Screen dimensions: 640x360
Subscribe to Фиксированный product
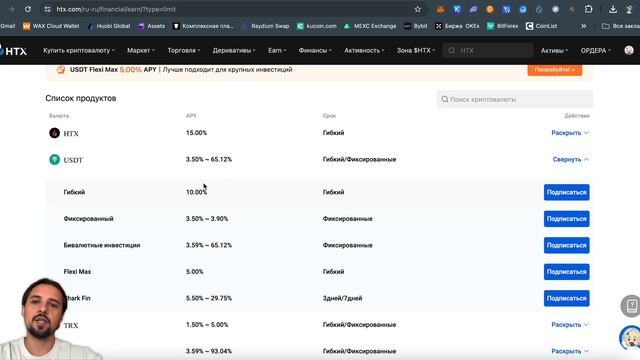coord(567,219)
